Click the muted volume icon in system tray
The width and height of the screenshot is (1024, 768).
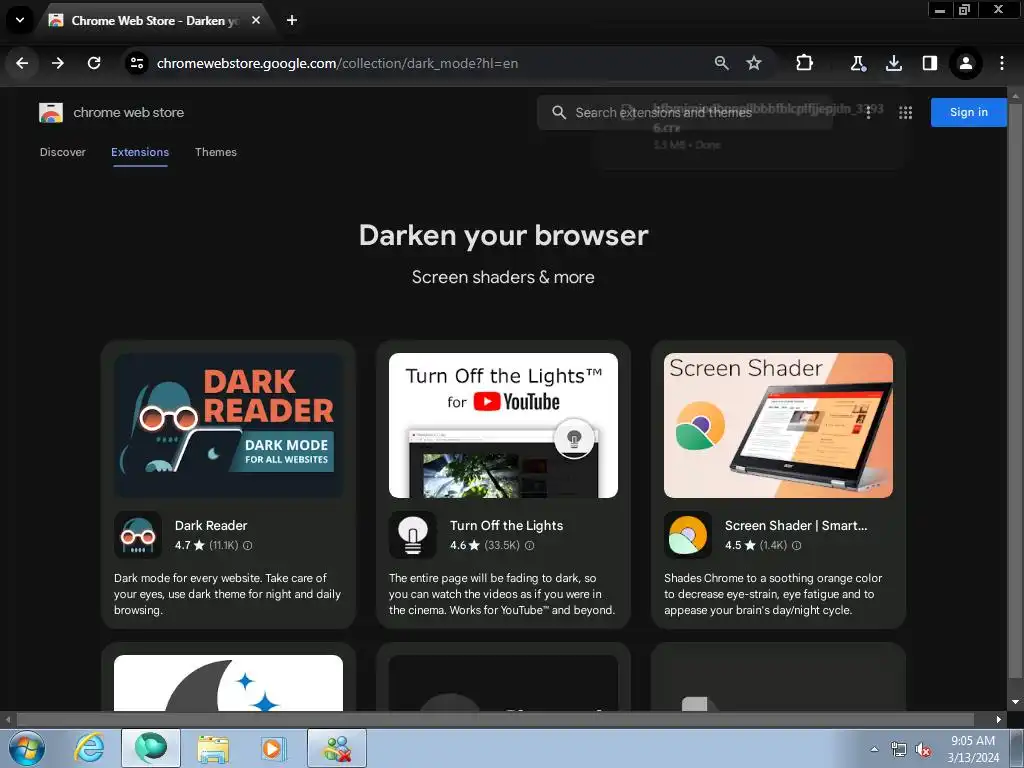coord(923,750)
